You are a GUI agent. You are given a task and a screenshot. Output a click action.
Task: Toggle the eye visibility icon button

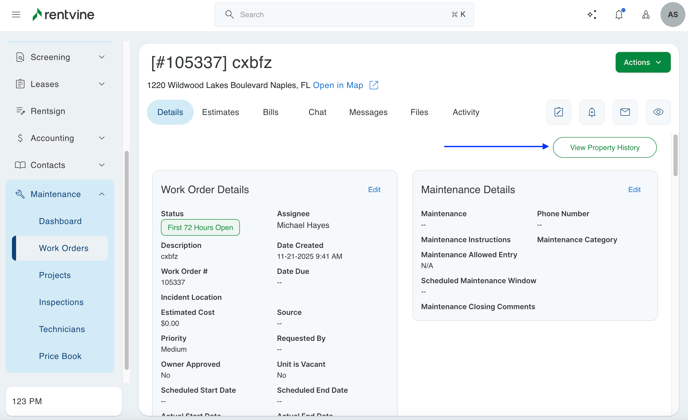(x=658, y=112)
